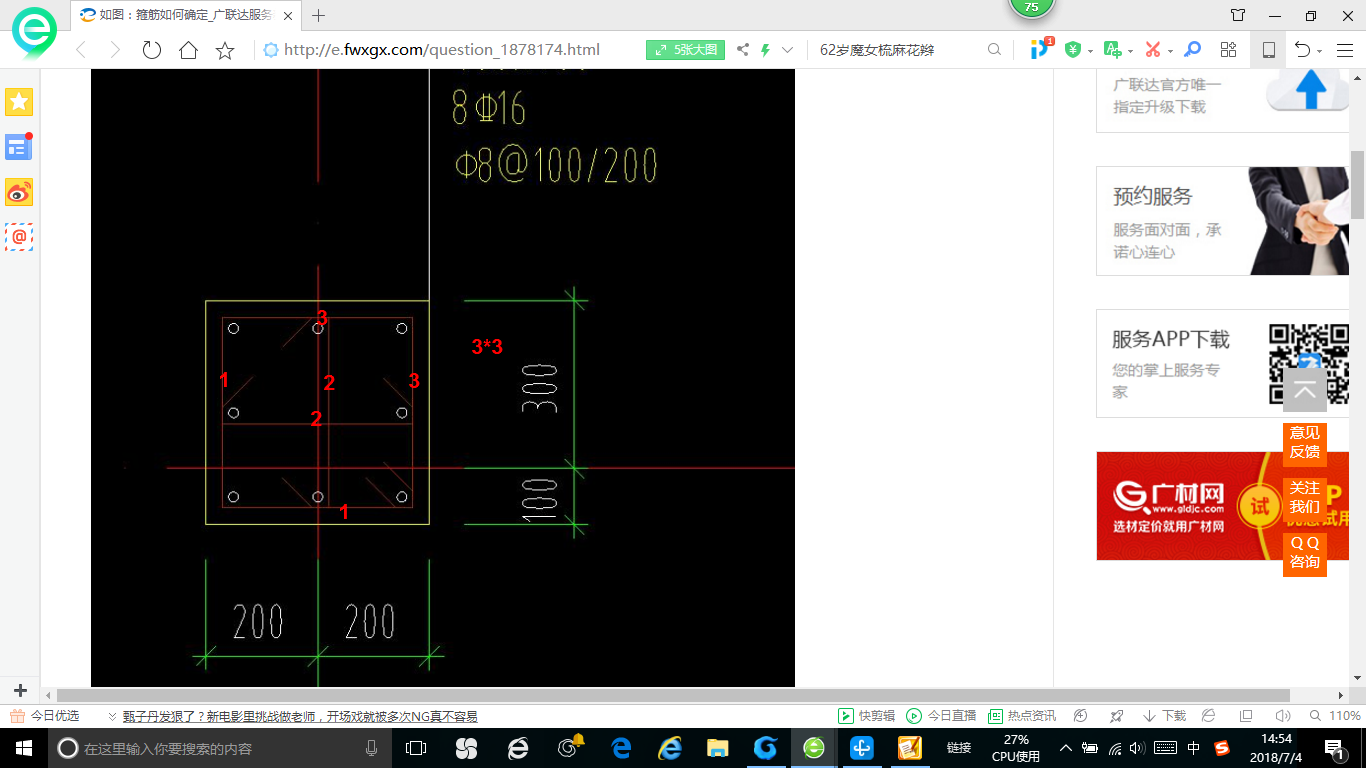The width and height of the screenshot is (1366, 768).
Task: Select the 如图：箍筋如何确定 tab
Action: point(185,15)
